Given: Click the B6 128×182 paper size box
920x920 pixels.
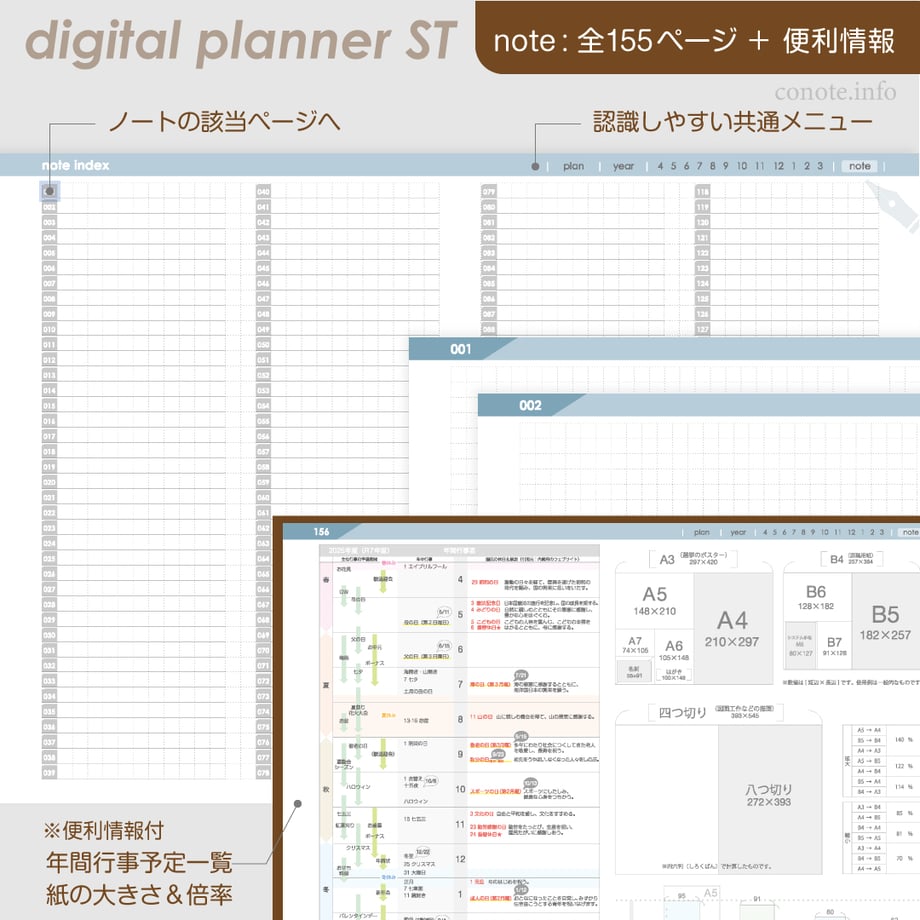Looking at the screenshot, I should coord(816,597).
